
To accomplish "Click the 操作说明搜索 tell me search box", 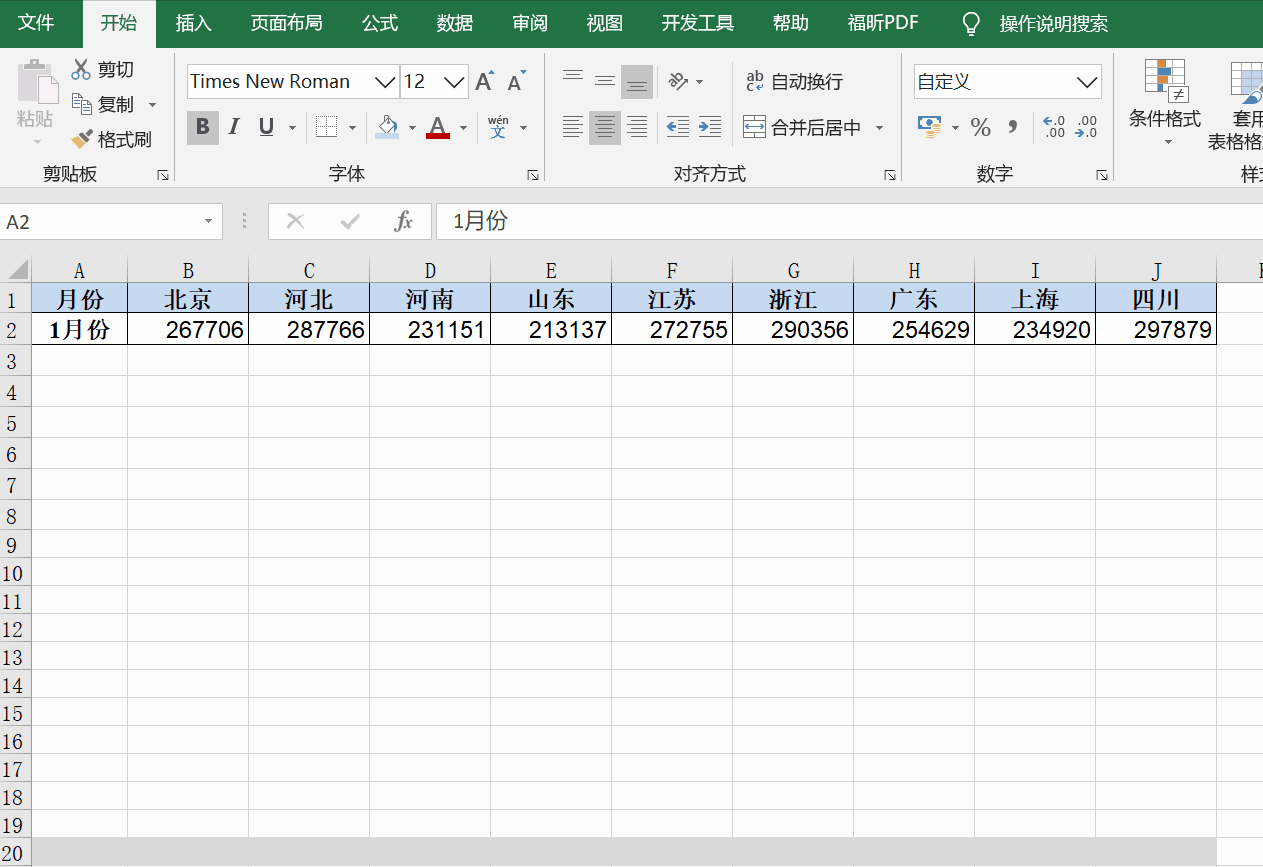I will click(x=1054, y=24).
